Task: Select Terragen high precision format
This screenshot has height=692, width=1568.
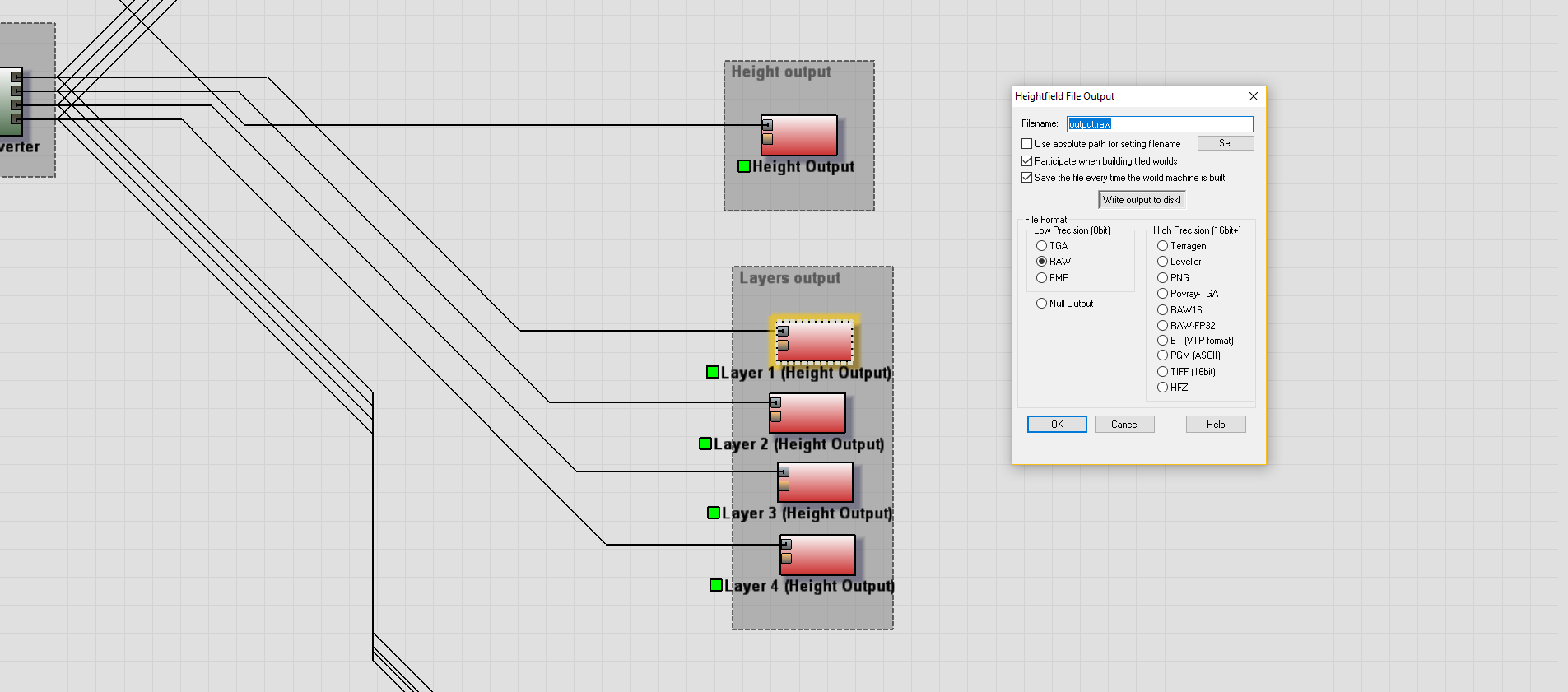Action: [x=1163, y=246]
